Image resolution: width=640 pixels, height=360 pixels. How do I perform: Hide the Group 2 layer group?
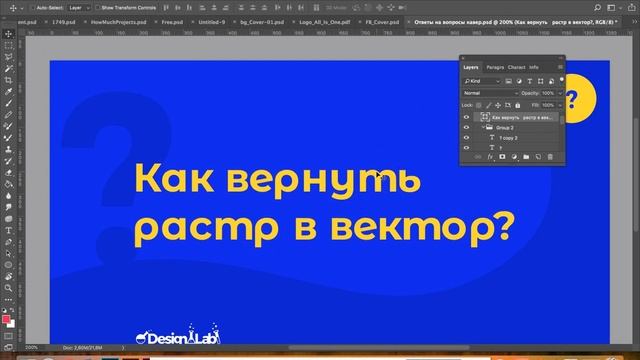click(x=466, y=127)
